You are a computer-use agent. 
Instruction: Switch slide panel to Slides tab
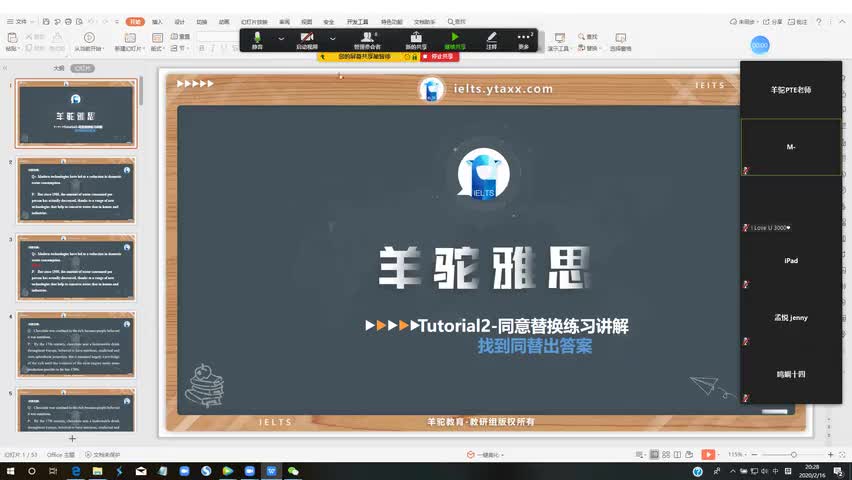(83, 68)
